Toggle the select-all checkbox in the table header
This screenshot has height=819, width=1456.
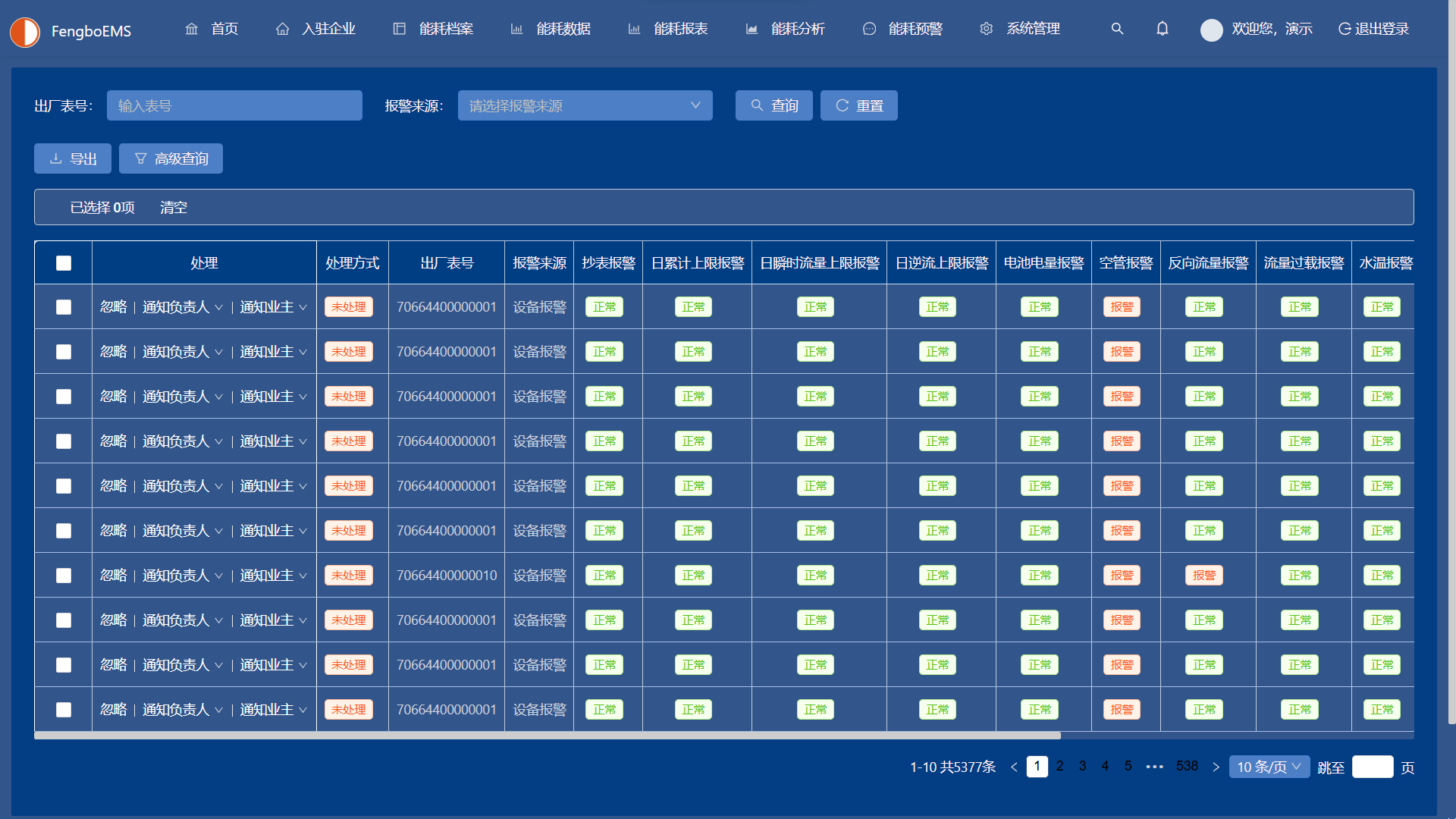(64, 263)
